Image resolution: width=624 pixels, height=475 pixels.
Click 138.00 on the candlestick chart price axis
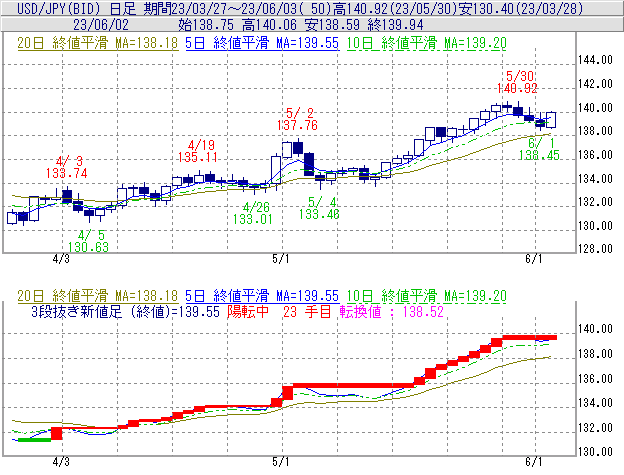coord(595,131)
